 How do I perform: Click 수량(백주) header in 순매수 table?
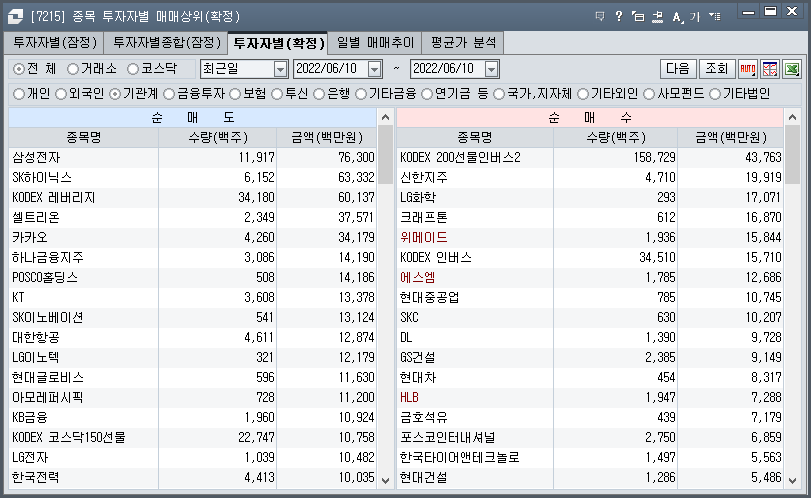615,138
